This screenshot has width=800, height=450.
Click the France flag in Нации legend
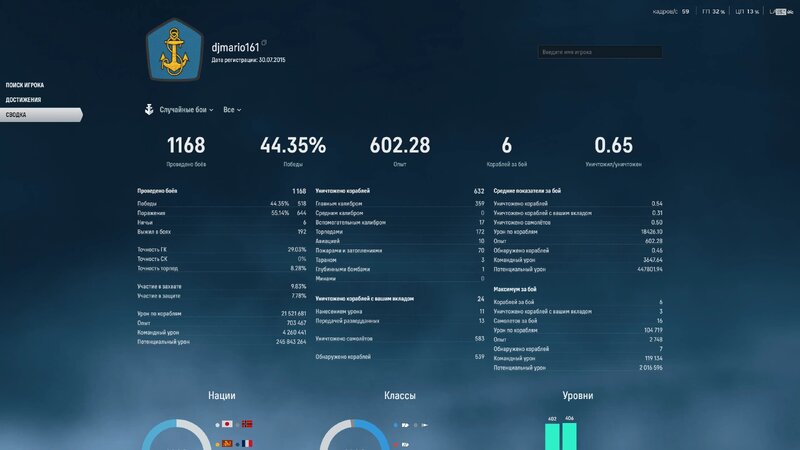coord(247,443)
